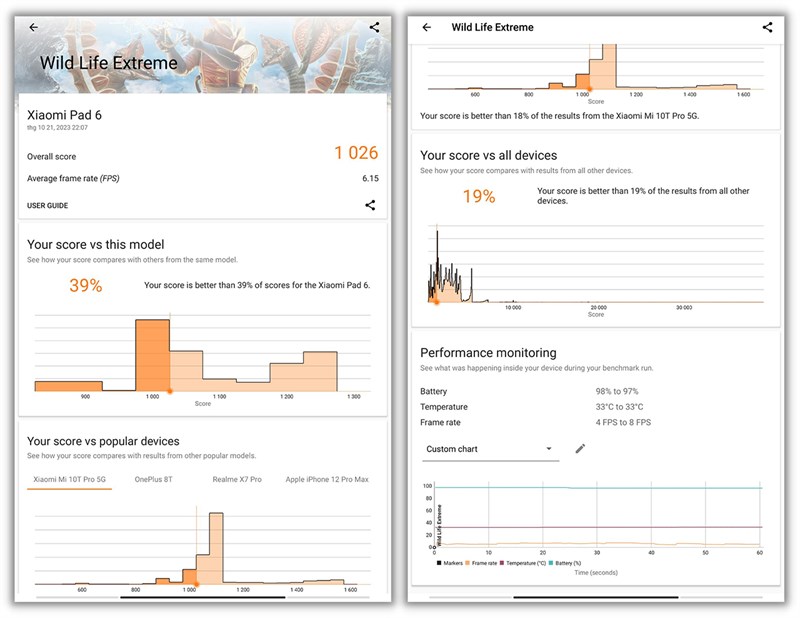Click the Frame rate legend entry
The width and height of the screenshot is (800, 618).
pyautogui.click(x=481, y=563)
